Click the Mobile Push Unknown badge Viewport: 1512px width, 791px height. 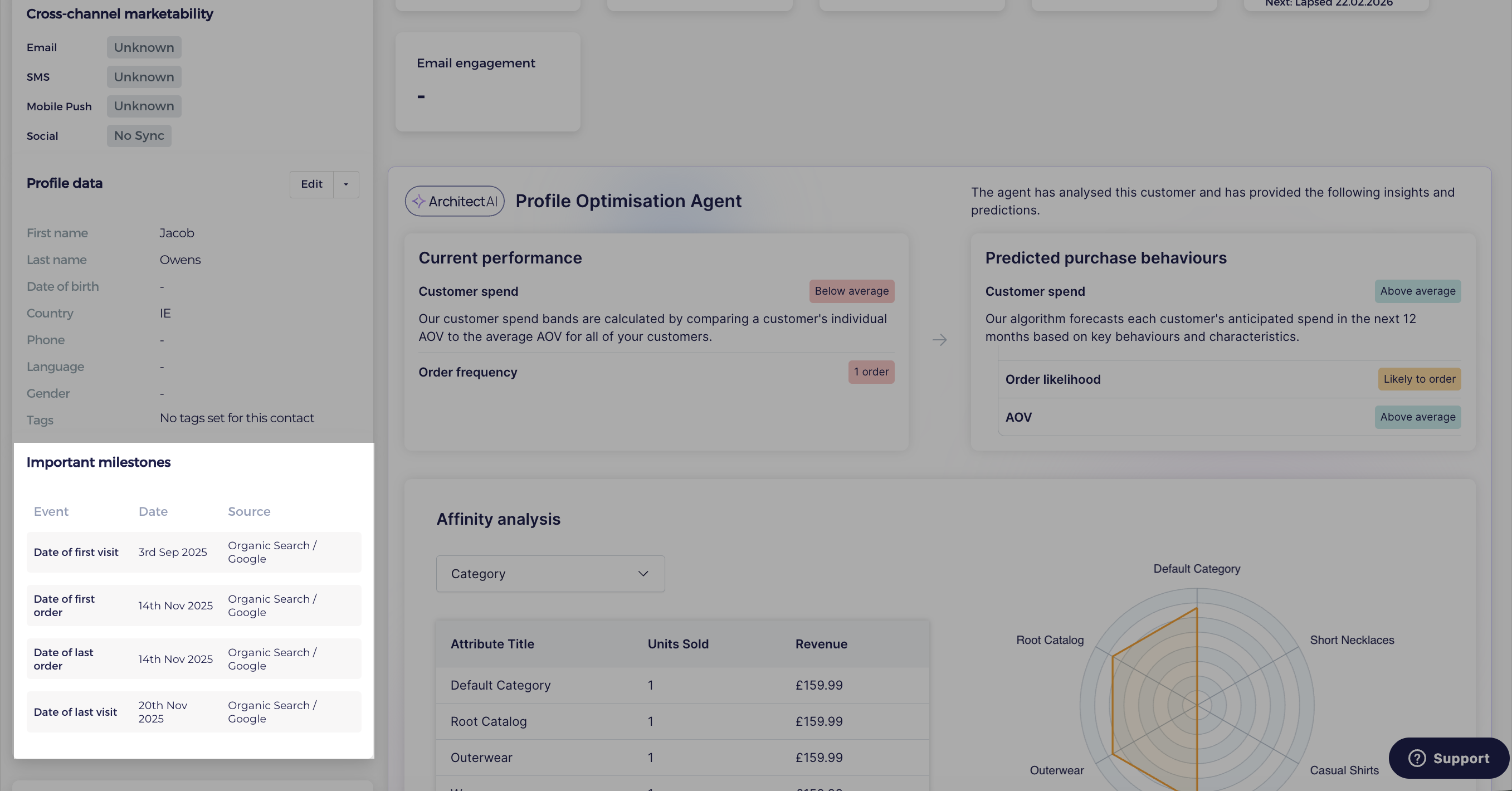tap(144, 106)
